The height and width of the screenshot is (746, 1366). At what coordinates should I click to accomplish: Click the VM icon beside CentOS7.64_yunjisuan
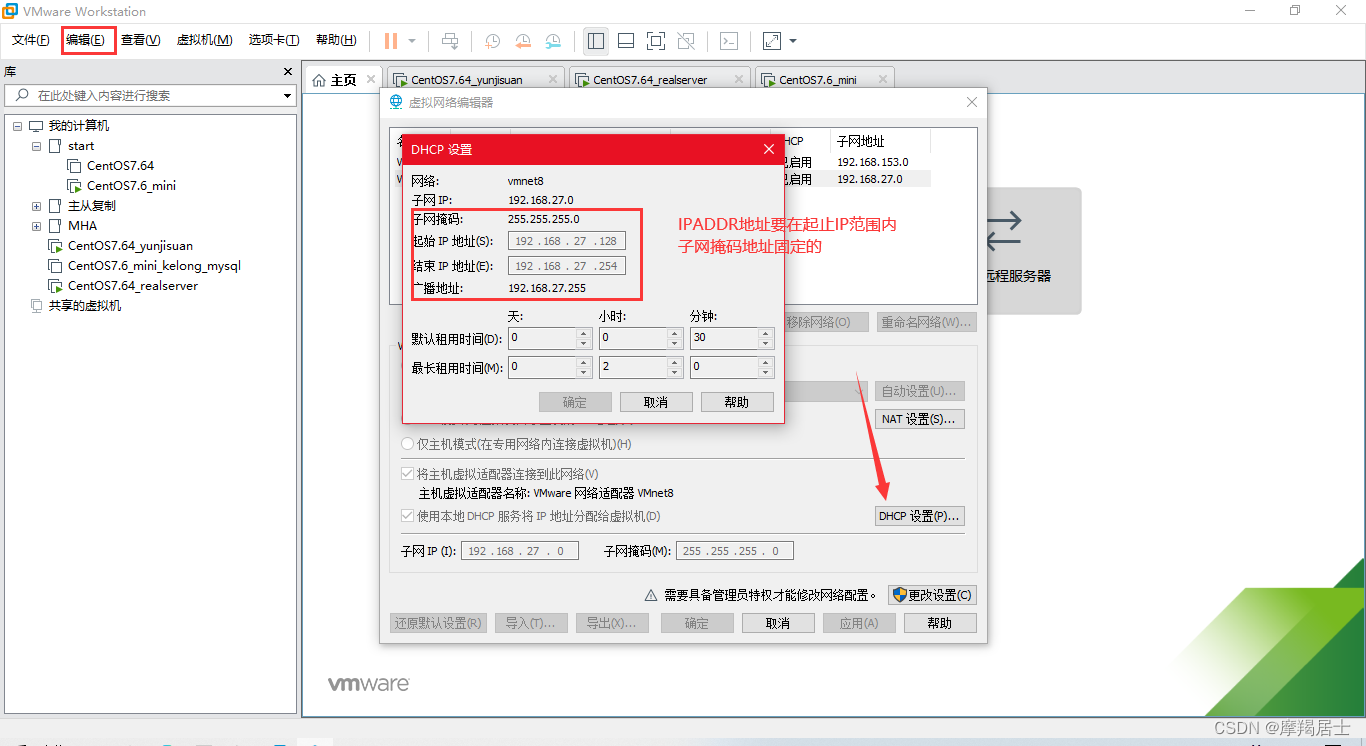[55, 246]
